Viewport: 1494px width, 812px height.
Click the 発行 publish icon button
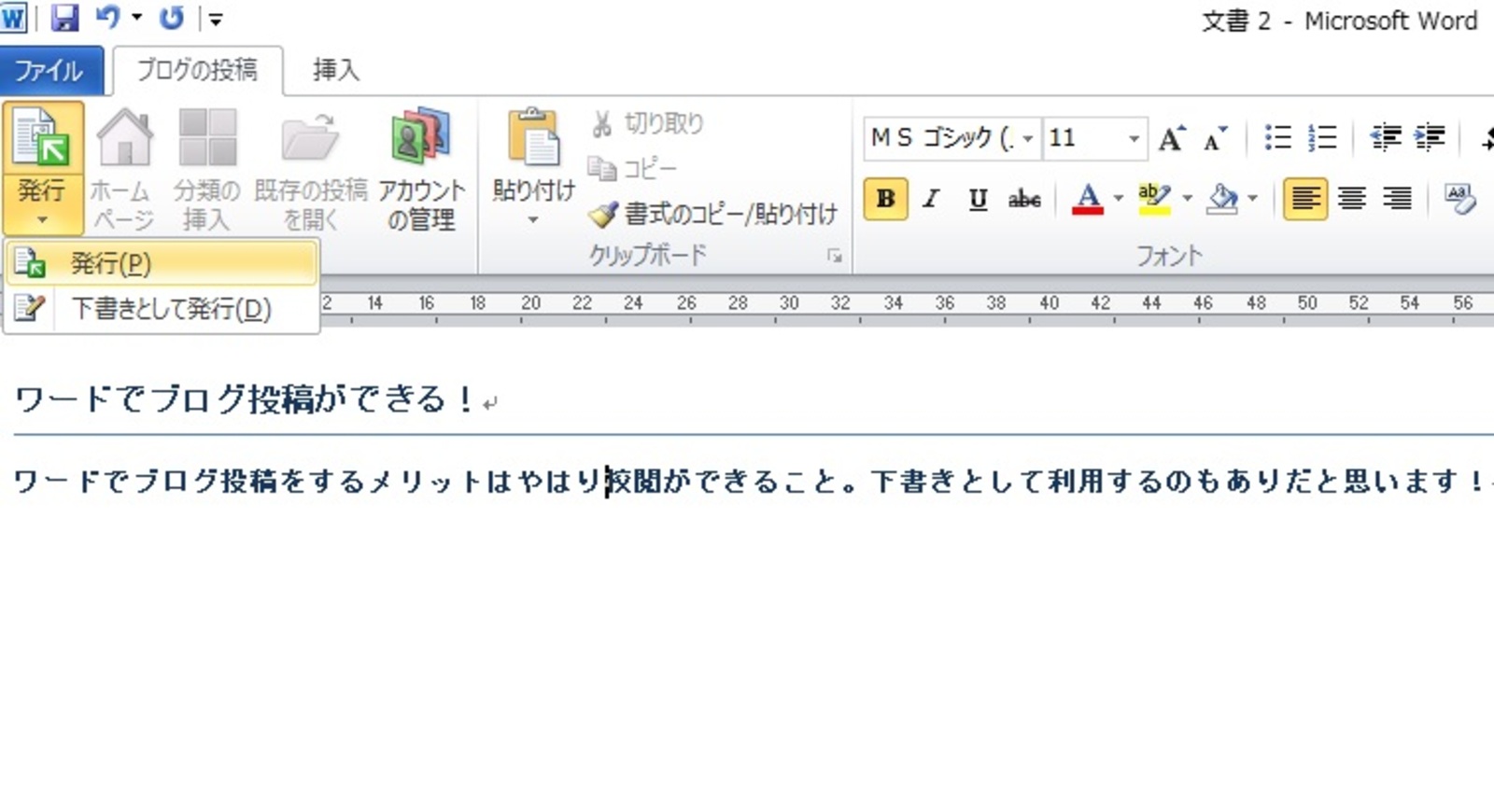(42, 138)
